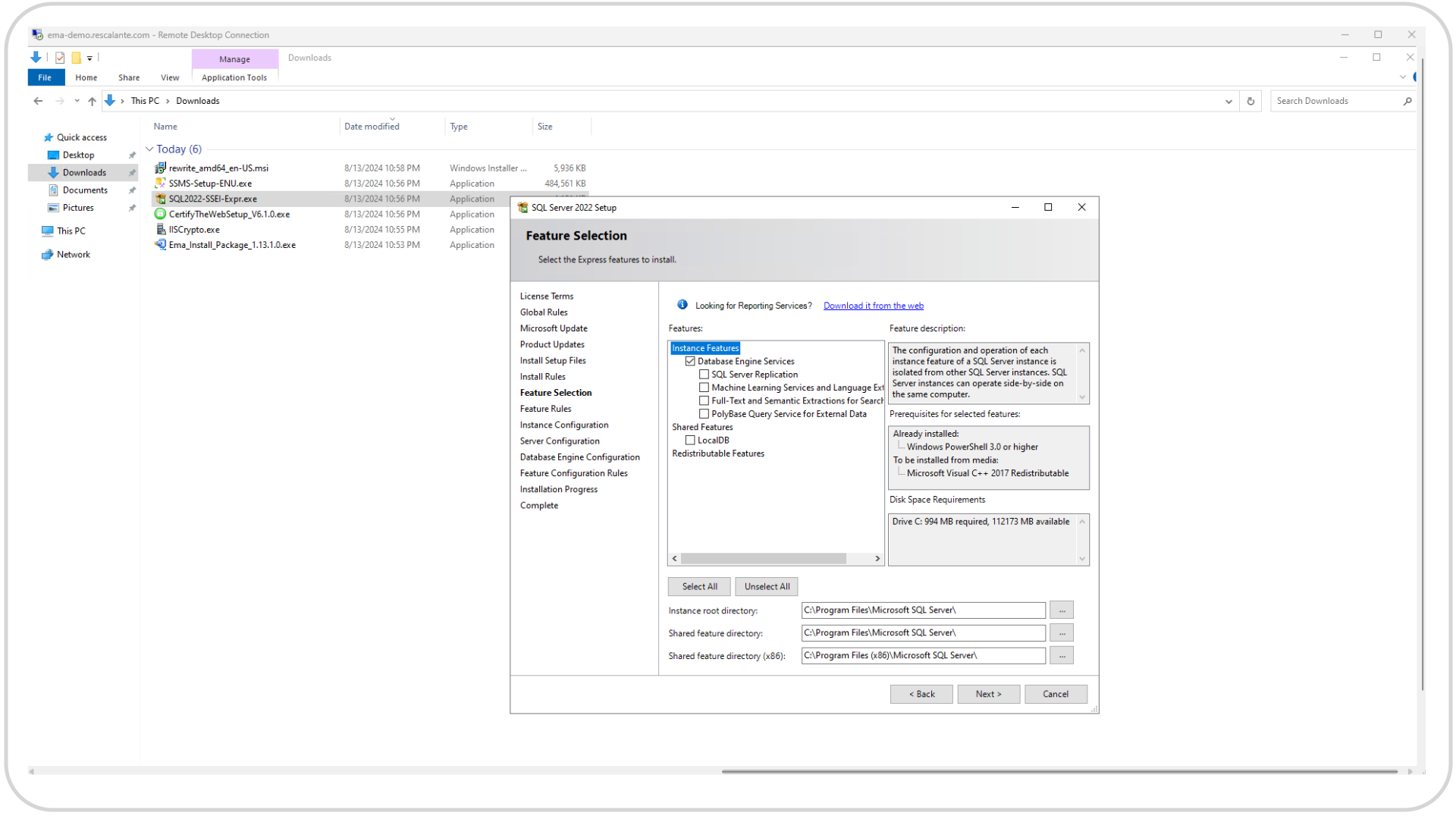Viewport: 1456px width, 819px height.
Task: Click the Pictures icon in sidebar
Action: 53,207
